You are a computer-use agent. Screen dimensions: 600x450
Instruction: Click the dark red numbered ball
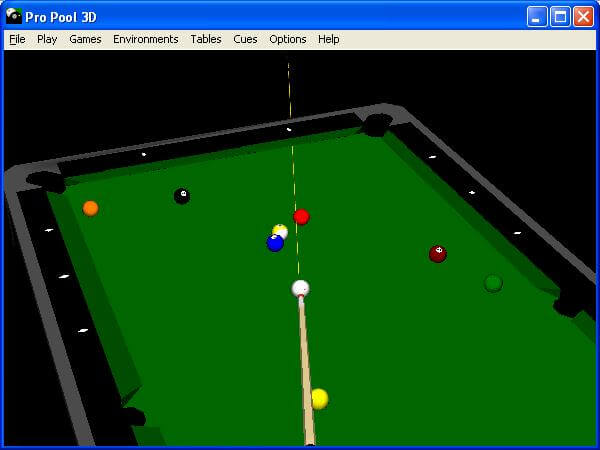pyautogui.click(x=438, y=254)
